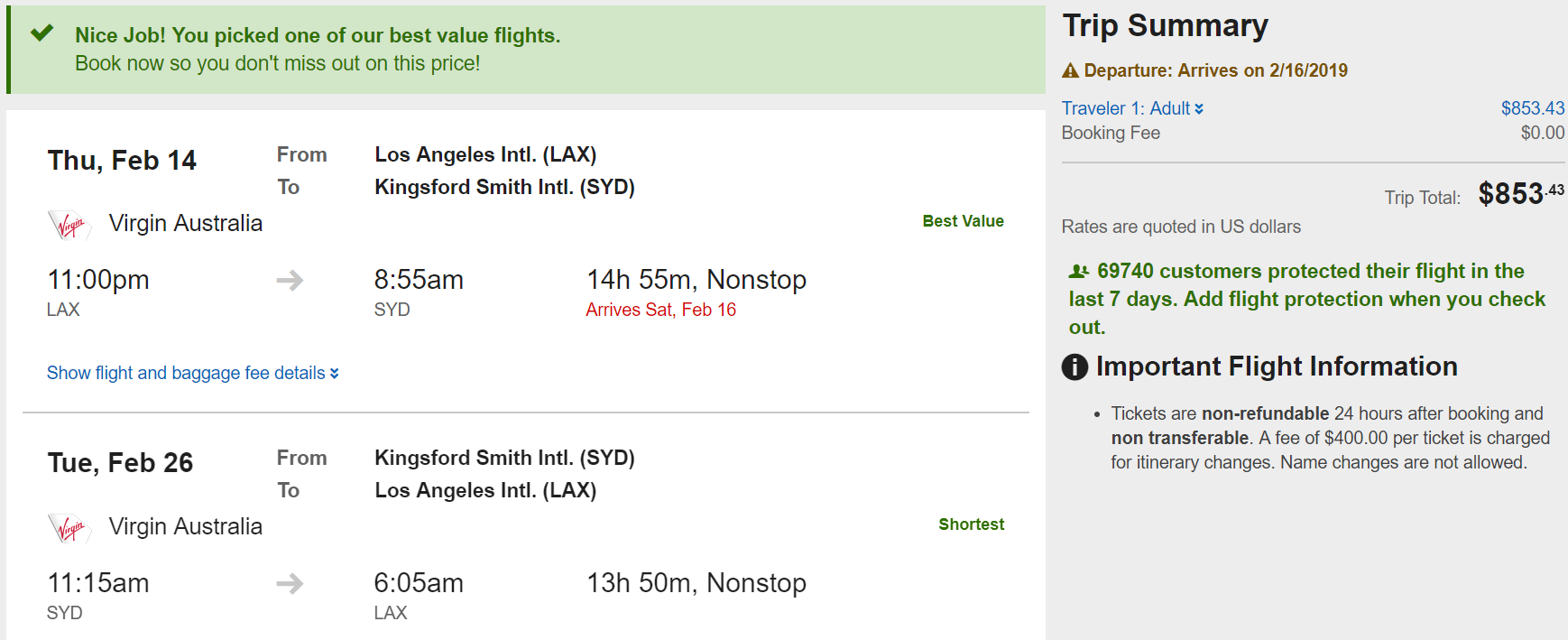1568x640 pixels.
Task: Click the arrow icon on the return flight
Action: pos(290,584)
